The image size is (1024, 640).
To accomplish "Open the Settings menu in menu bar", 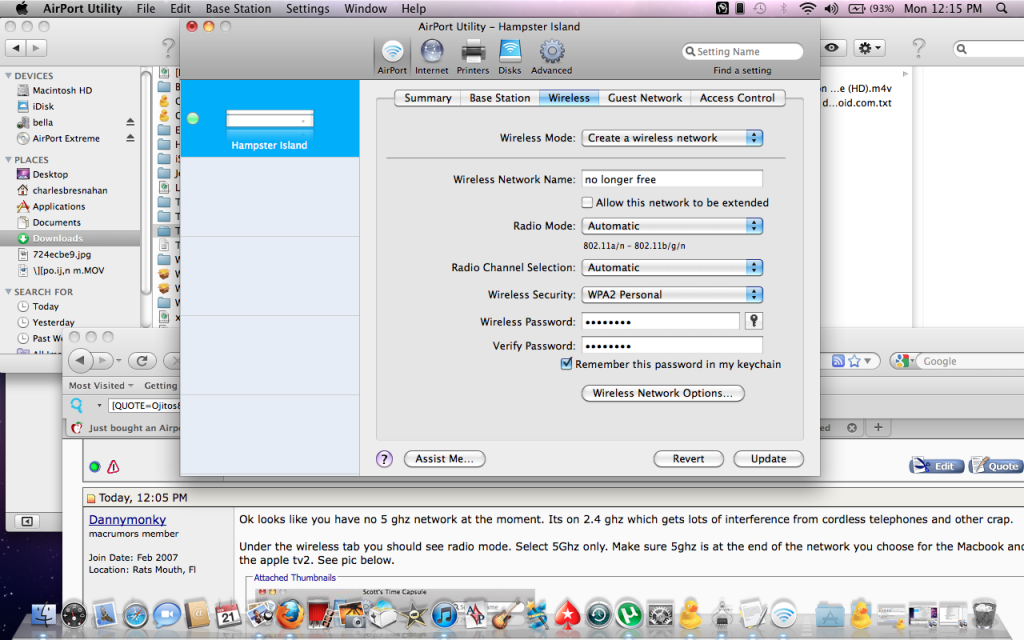I will pyautogui.click(x=307, y=8).
